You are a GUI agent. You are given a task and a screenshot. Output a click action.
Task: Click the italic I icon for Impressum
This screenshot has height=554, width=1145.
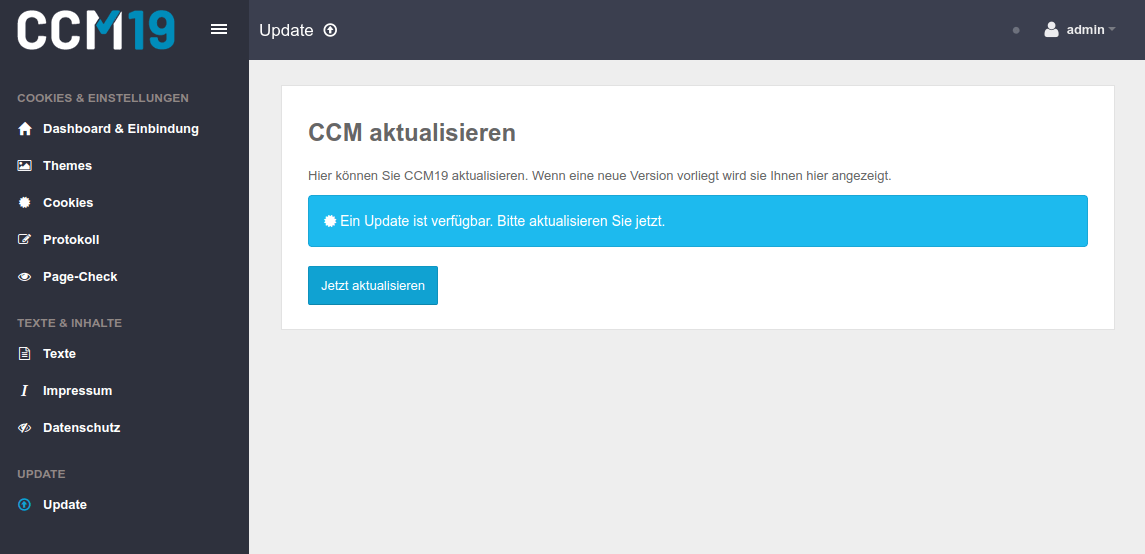pyautogui.click(x=25, y=391)
